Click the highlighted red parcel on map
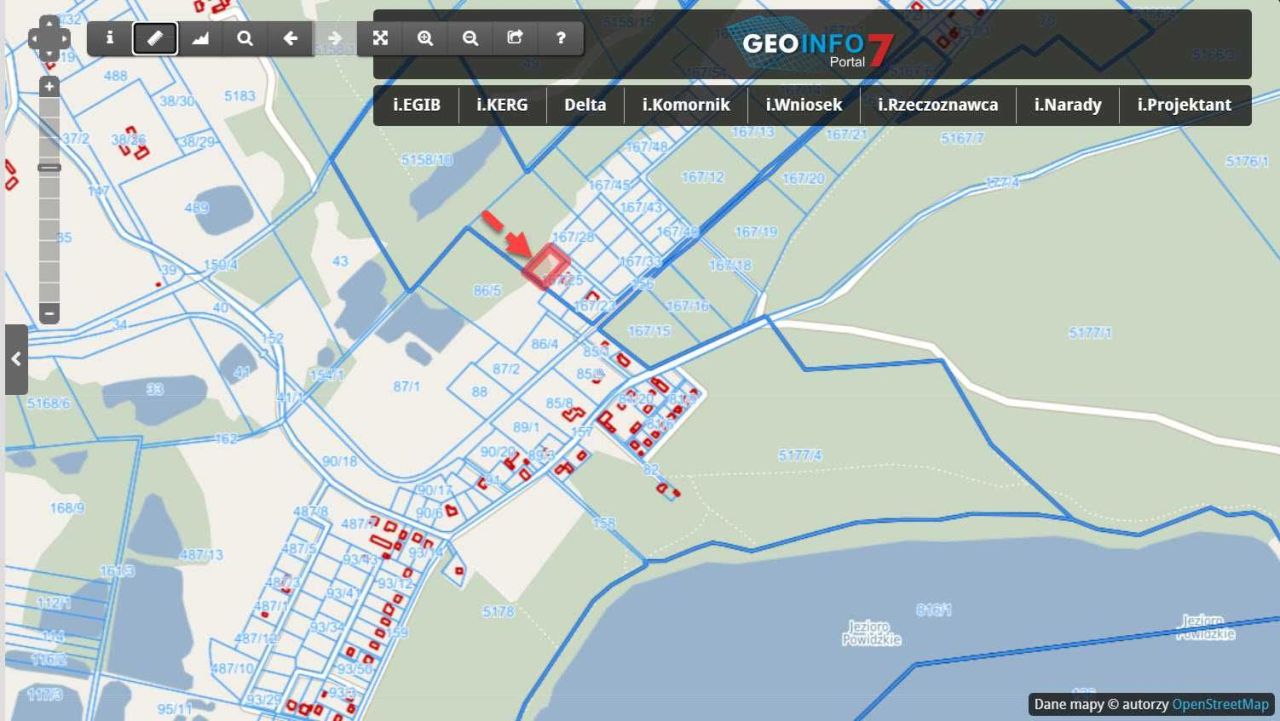This screenshot has height=721, width=1280. coord(545,267)
